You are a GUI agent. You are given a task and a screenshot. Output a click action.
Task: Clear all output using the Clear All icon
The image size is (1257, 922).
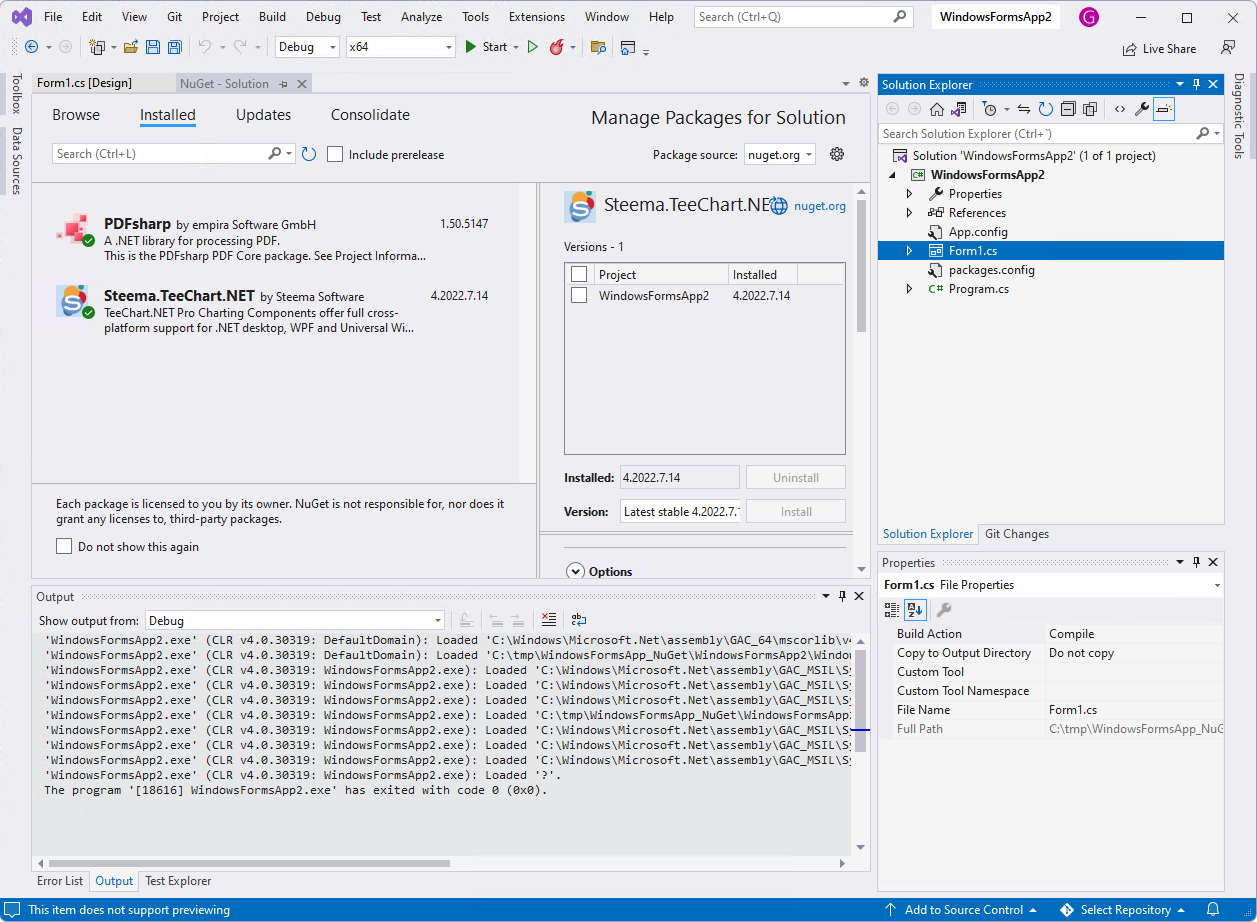[549, 620]
